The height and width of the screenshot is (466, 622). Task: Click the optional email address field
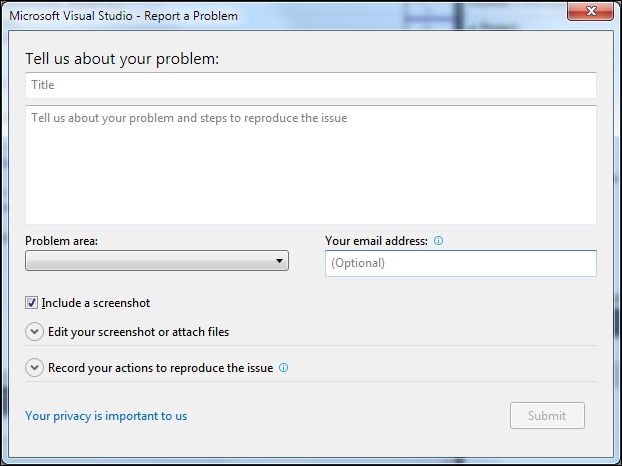pyautogui.click(x=460, y=263)
